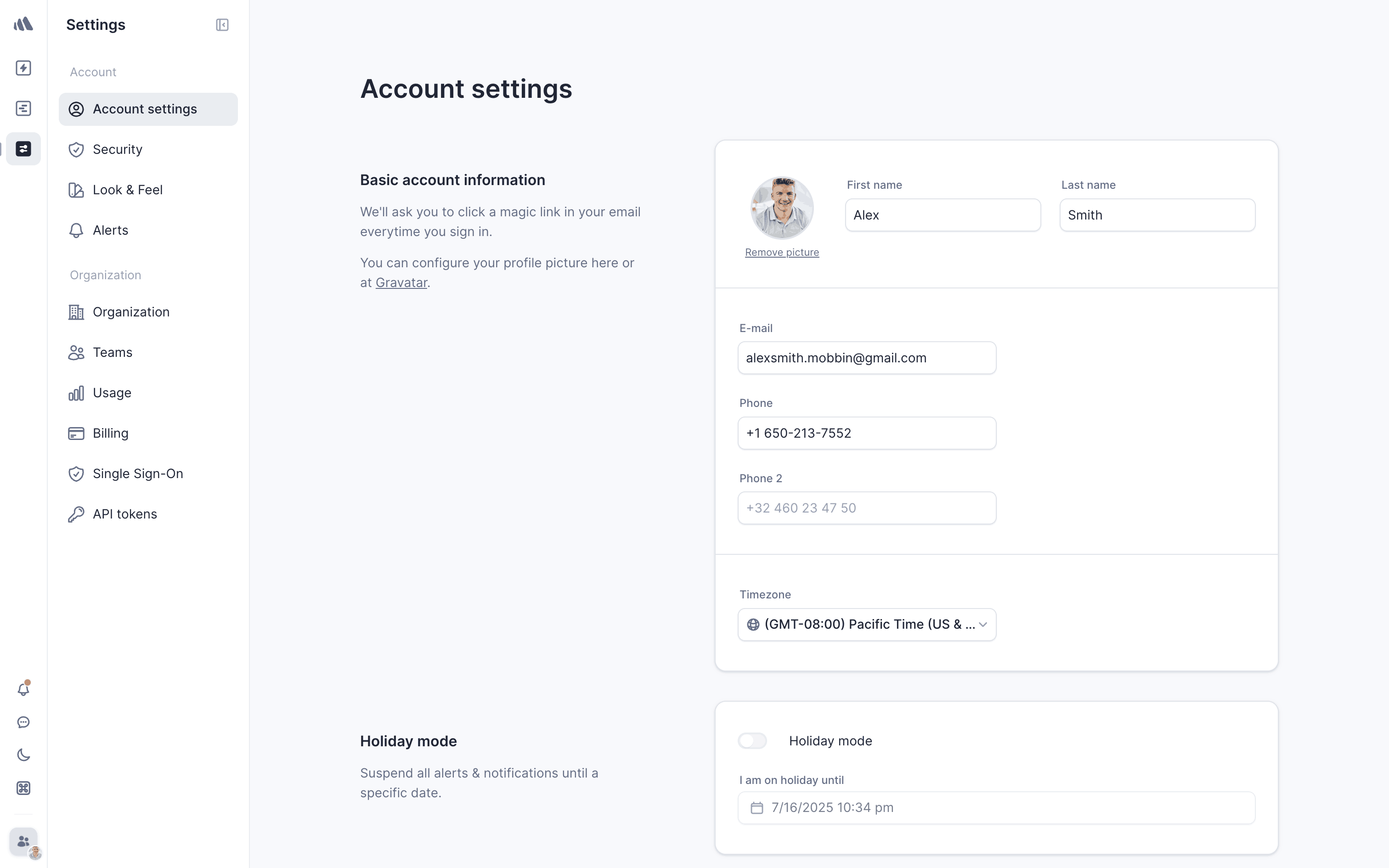
Task: Expand the Timezone dropdown
Action: [867, 625]
